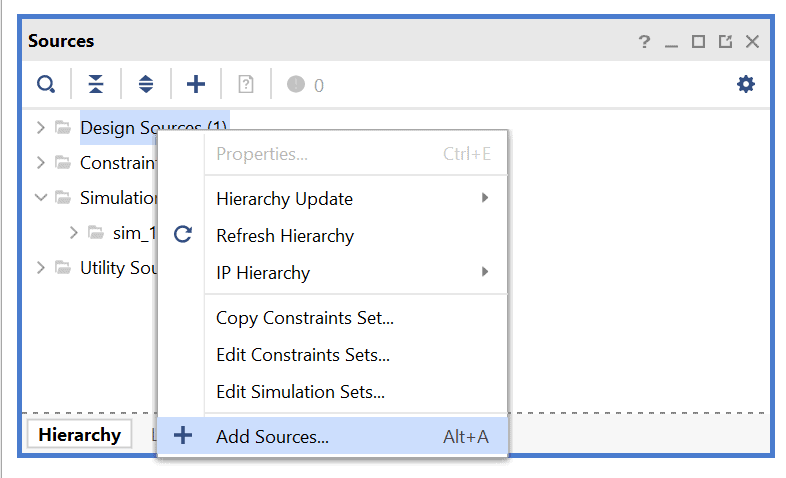Expand the sim_1 folder node

tap(74, 233)
